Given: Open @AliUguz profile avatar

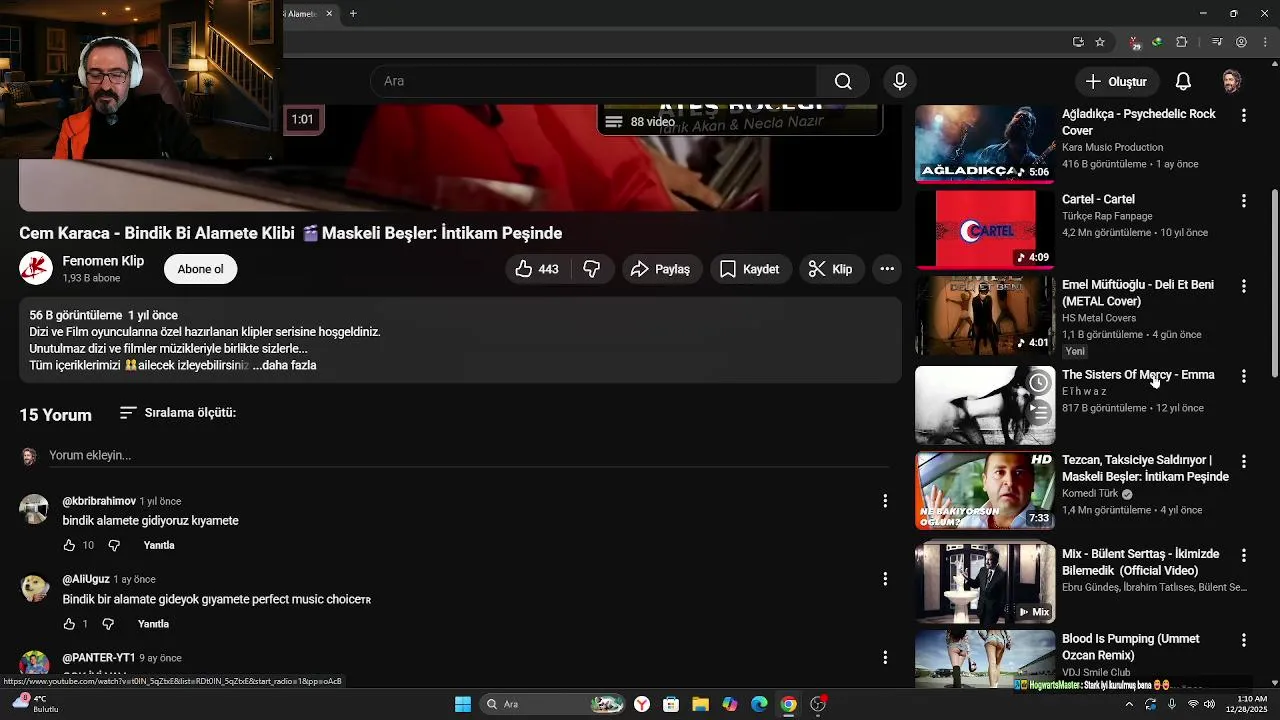Looking at the screenshot, I should point(35,587).
